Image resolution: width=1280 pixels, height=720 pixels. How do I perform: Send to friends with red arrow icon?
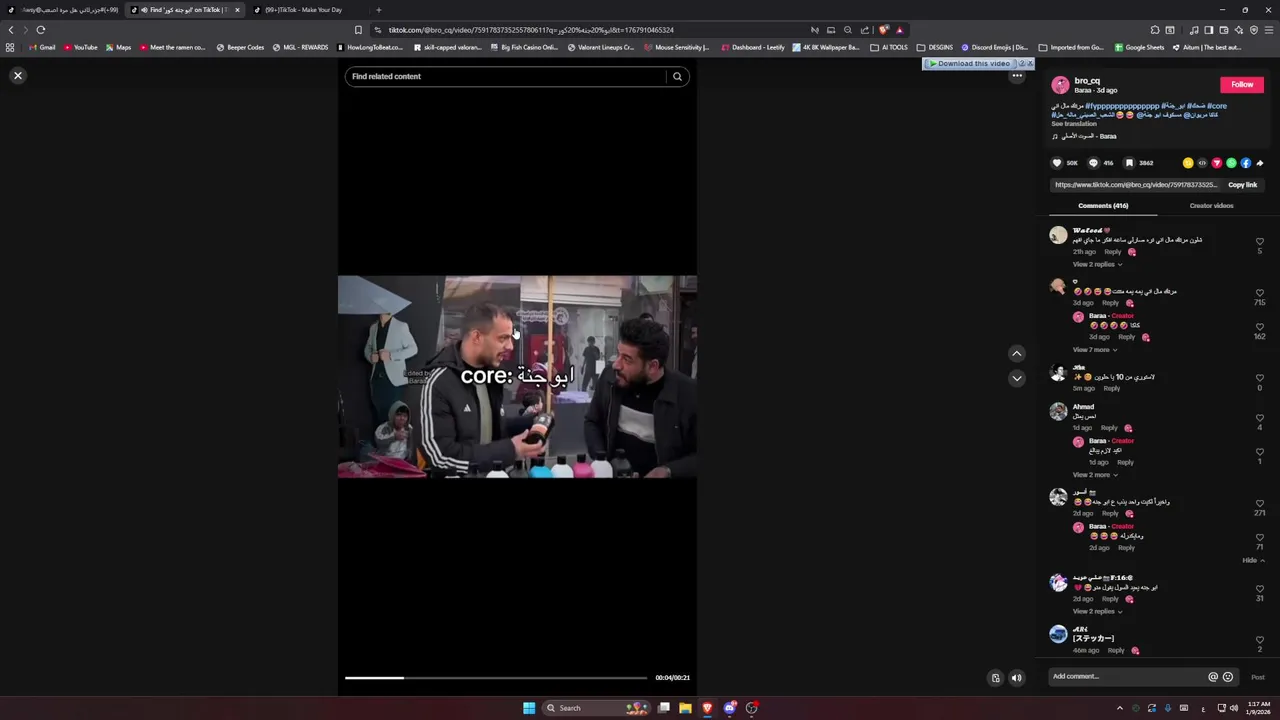[x=1217, y=163]
